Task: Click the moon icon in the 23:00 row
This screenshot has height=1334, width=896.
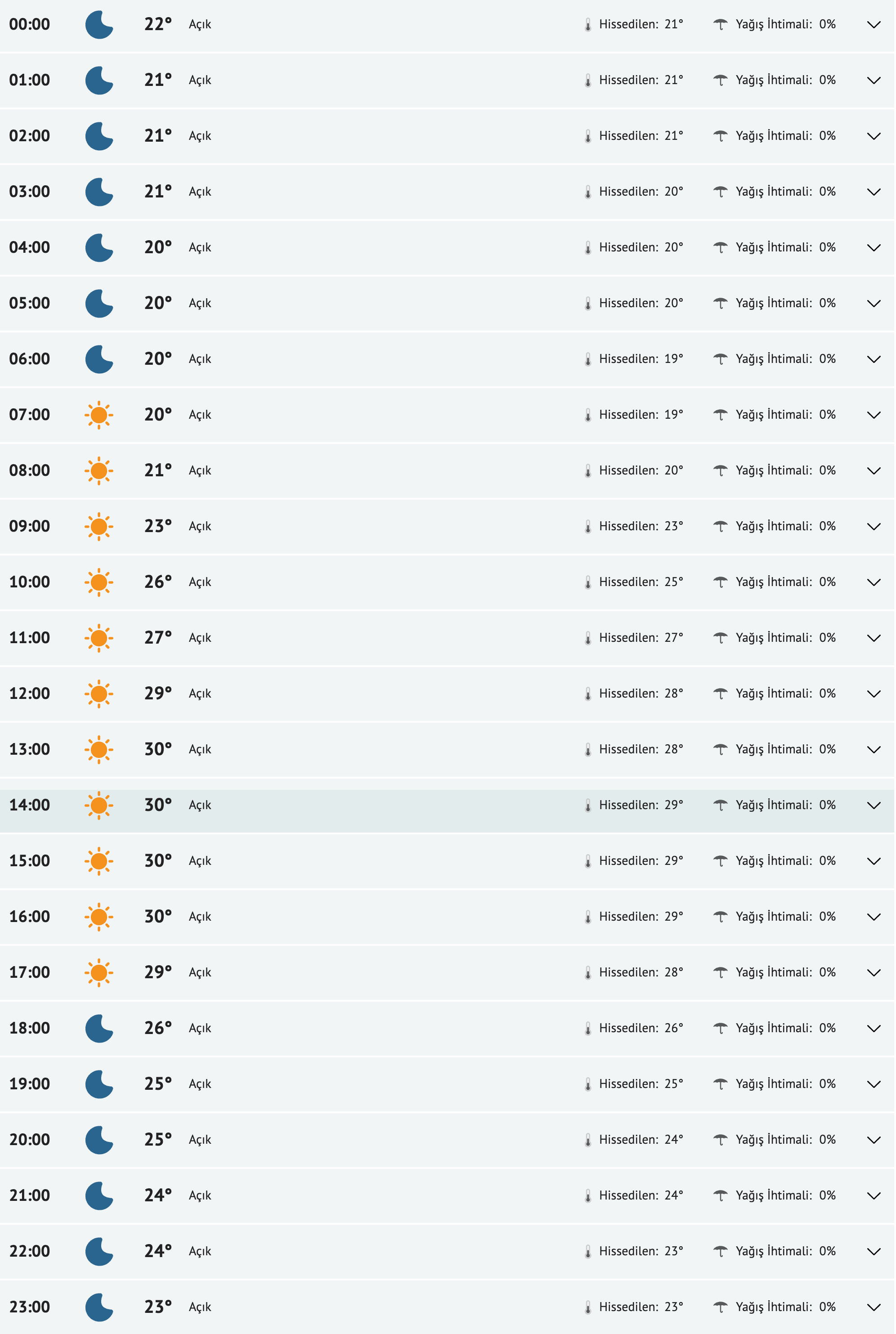Action: 99,1308
